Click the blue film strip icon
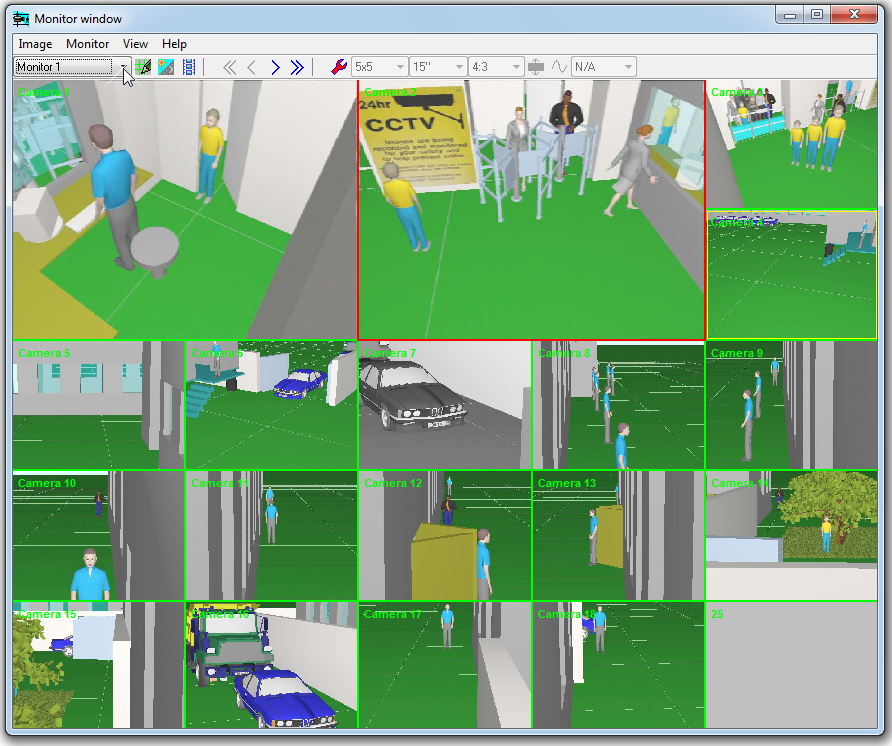This screenshot has height=746, width=892. pyautogui.click(x=188, y=67)
